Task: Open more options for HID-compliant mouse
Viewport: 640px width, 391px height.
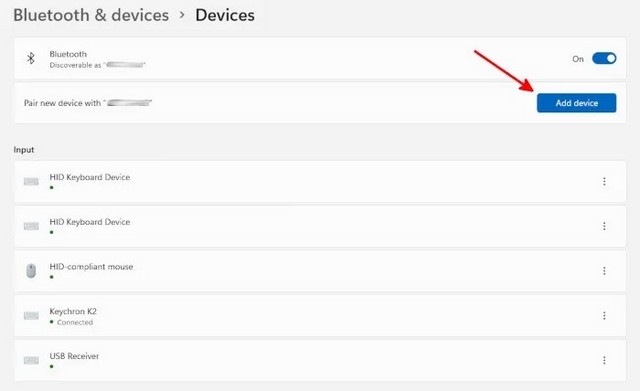Action: (x=604, y=271)
